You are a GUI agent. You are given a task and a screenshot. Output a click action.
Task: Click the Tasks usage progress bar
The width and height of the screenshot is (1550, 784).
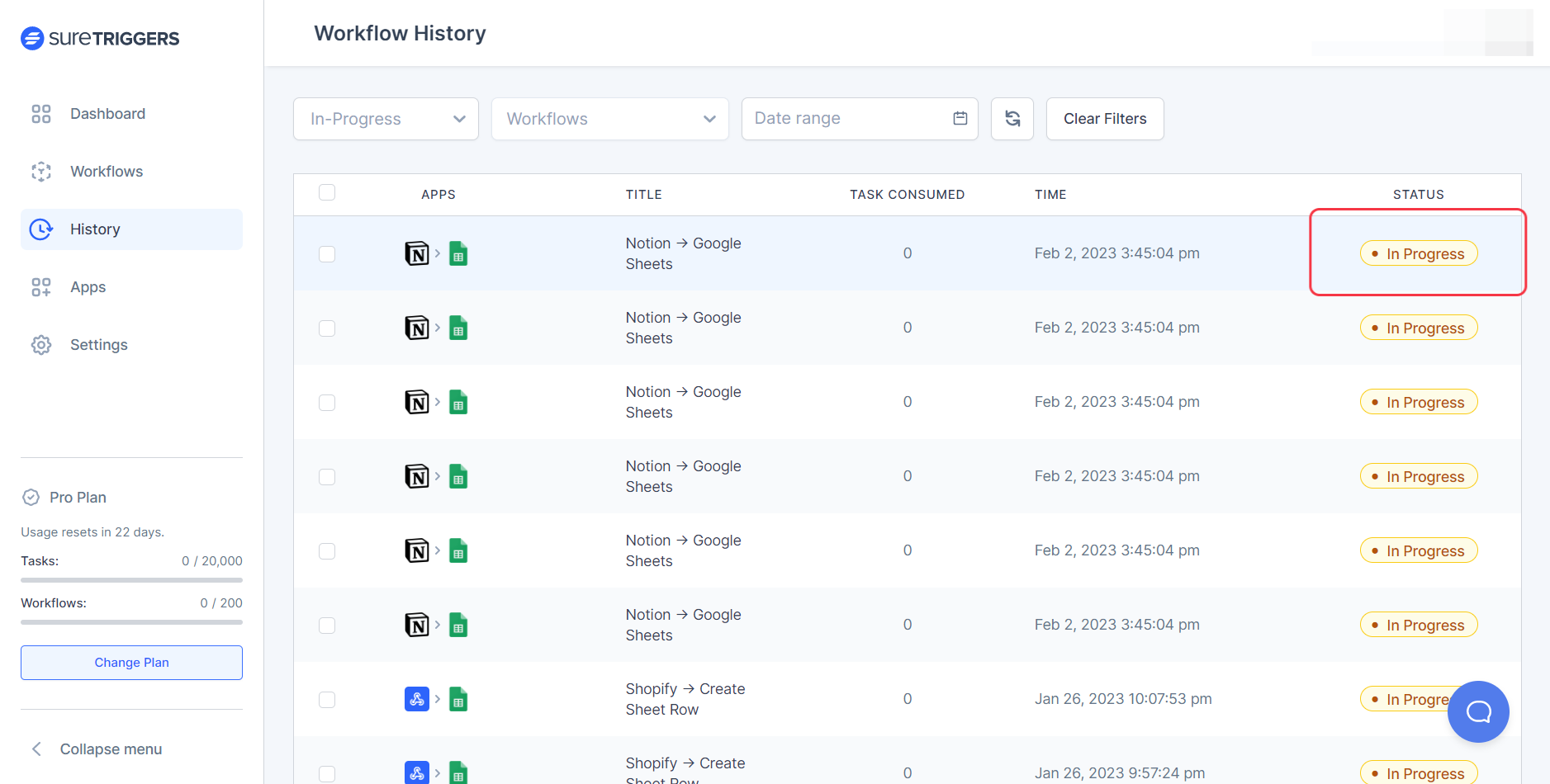coord(131,580)
